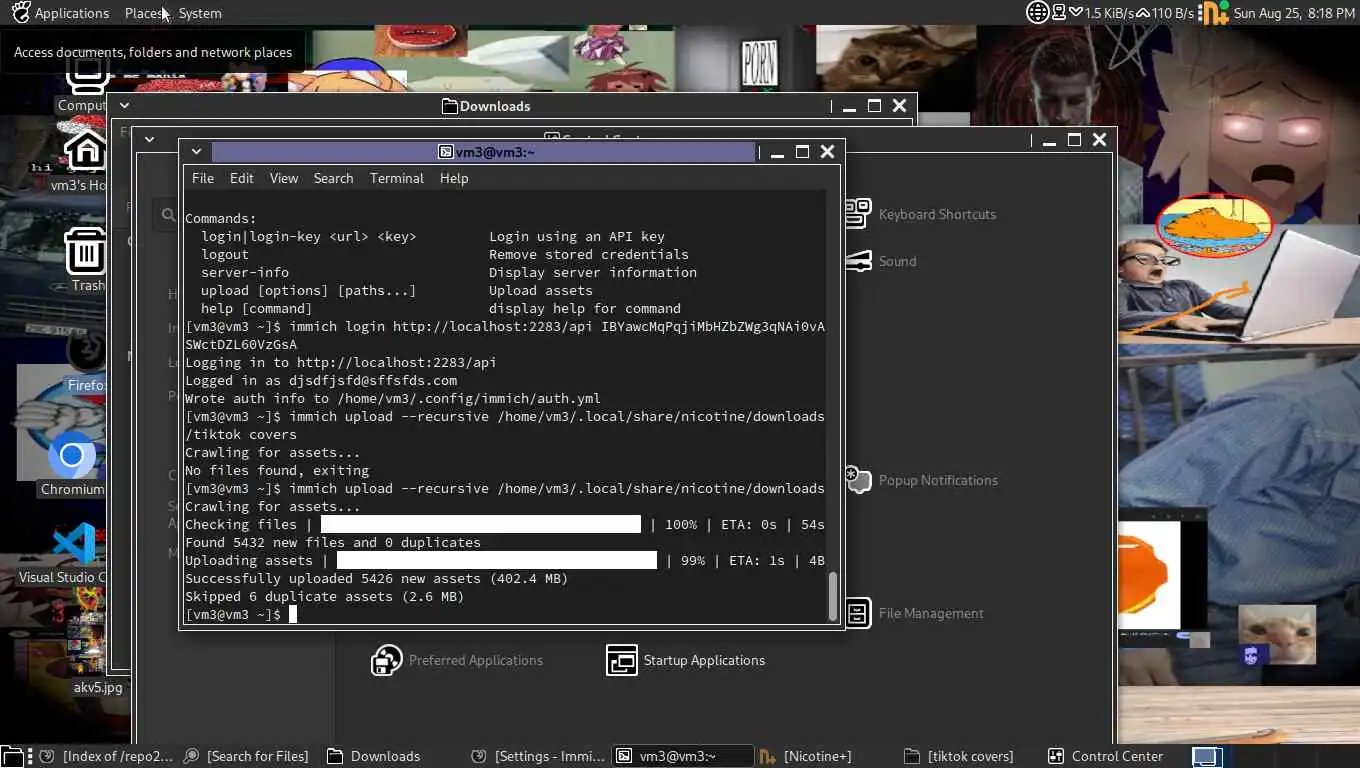Open Keyboard Shortcuts in Control Center
Viewport: 1360px width, 768px height.
point(921,214)
